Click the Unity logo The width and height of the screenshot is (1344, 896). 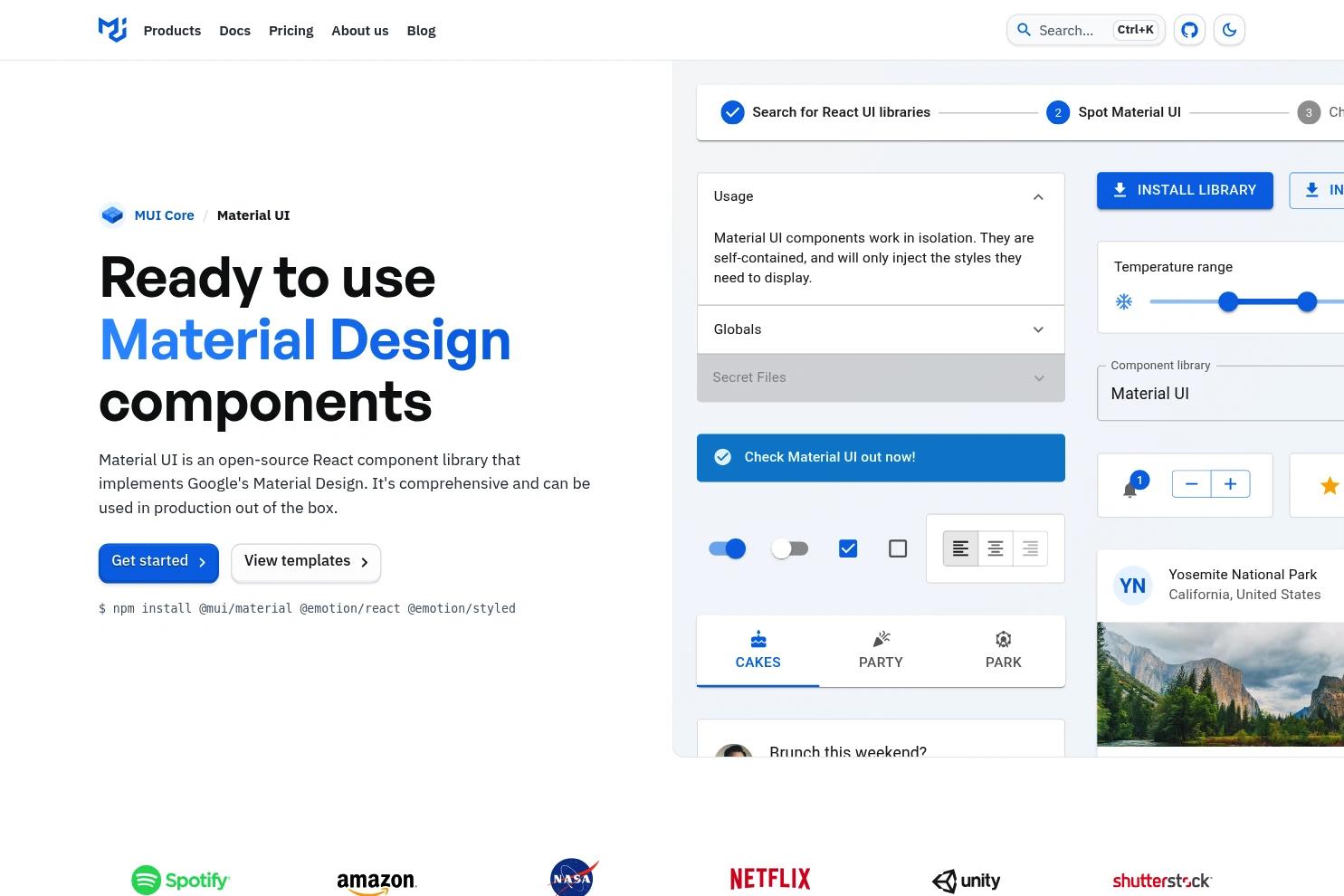[967, 881]
